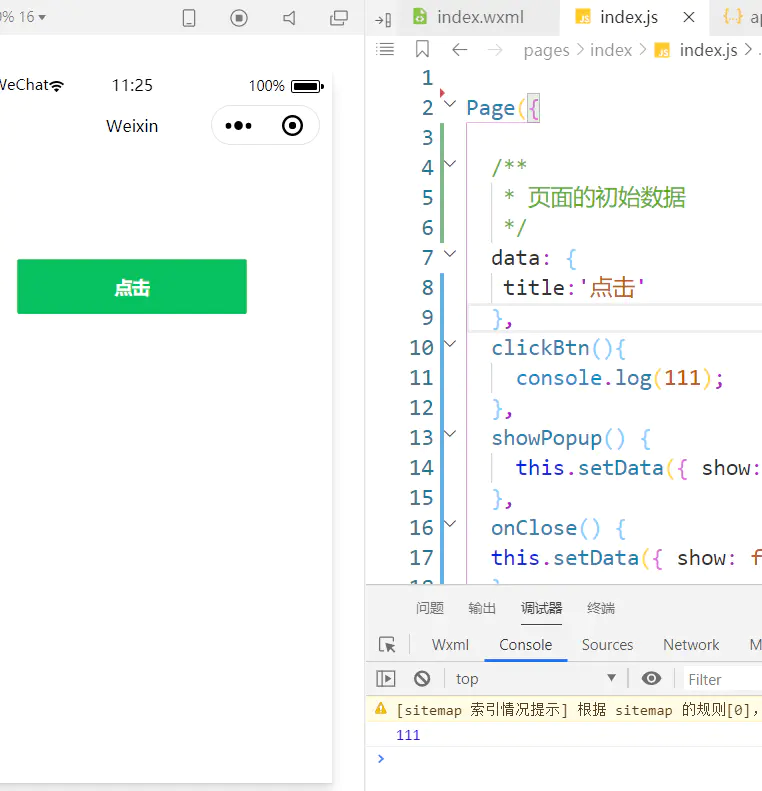Open the Network devtools tab
This screenshot has height=791, width=762.
point(691,645)
